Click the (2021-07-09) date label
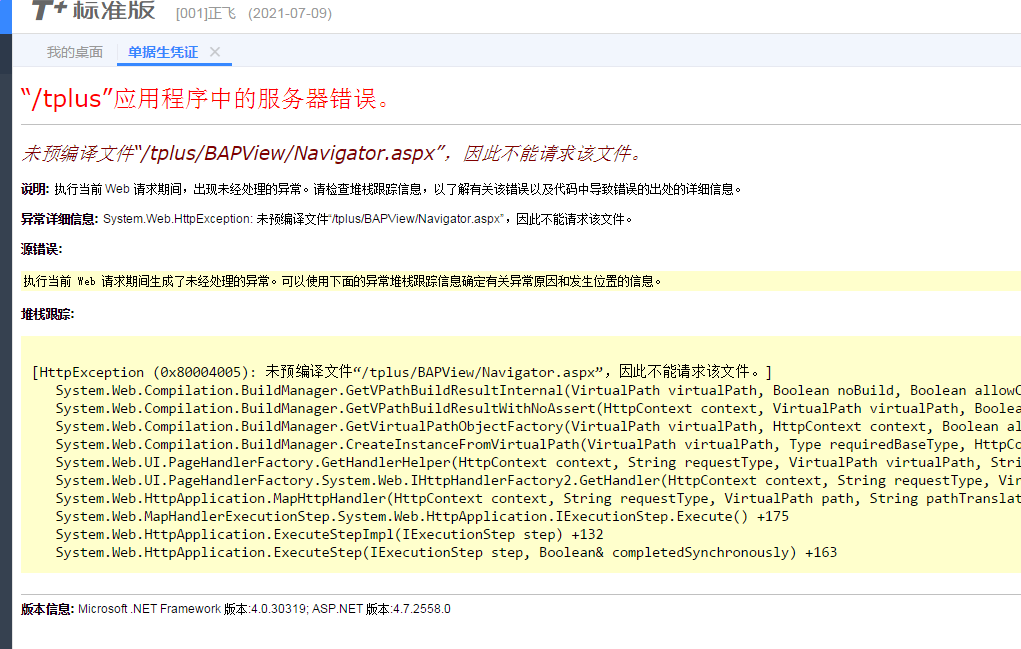Viewport: 1021px width, 649px height. [290, 13]
